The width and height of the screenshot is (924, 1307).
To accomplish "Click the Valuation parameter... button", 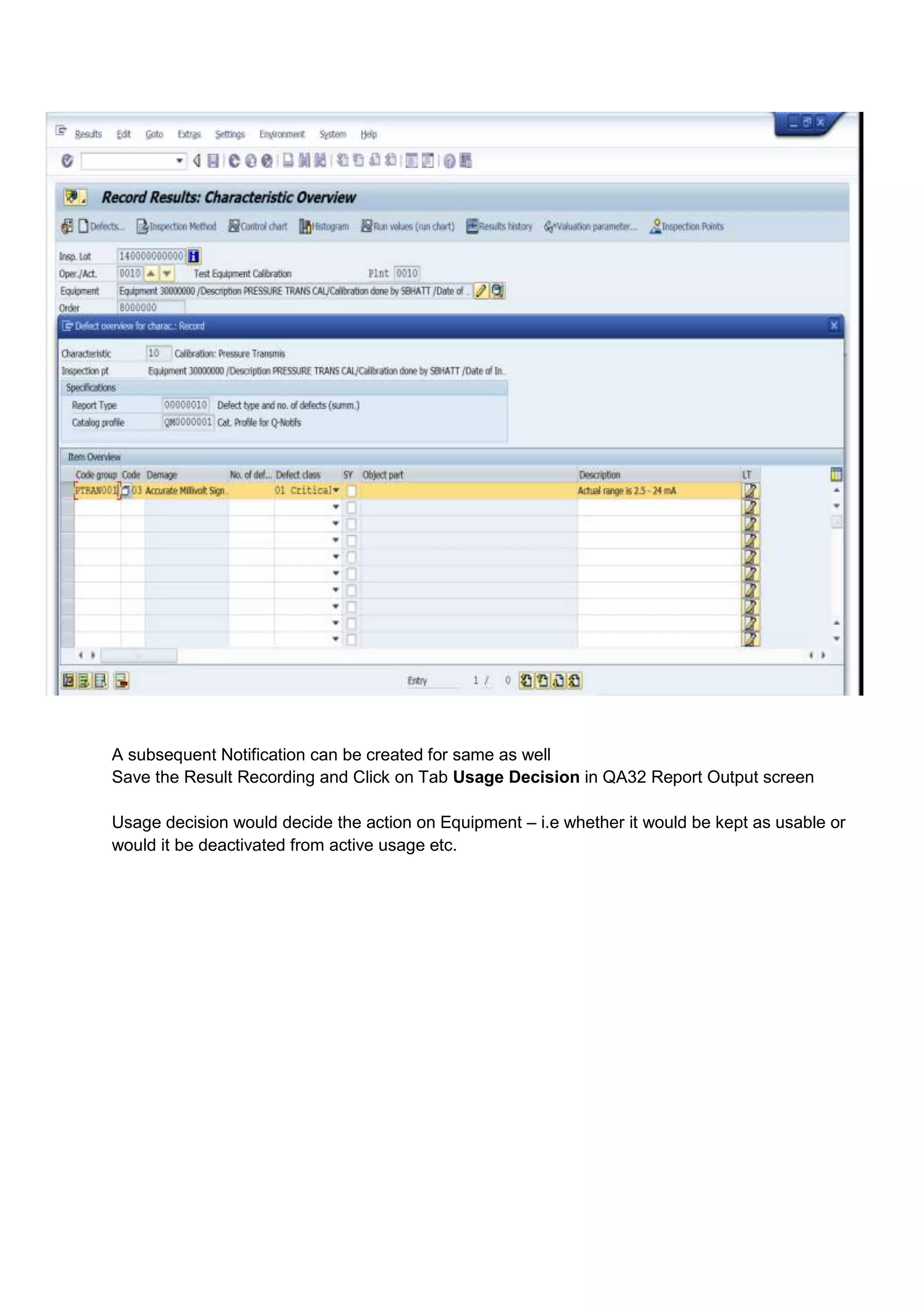I will 591,227.
